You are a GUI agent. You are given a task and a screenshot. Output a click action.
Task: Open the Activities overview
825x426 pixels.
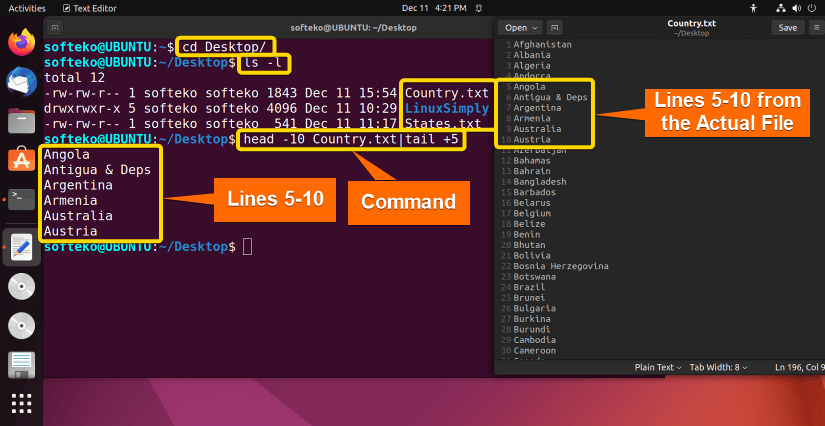27,8
